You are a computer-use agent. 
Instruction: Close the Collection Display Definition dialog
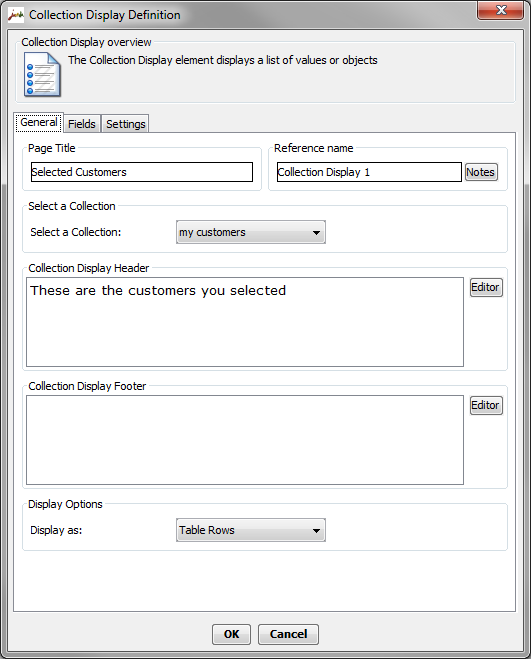click(500, 10)
